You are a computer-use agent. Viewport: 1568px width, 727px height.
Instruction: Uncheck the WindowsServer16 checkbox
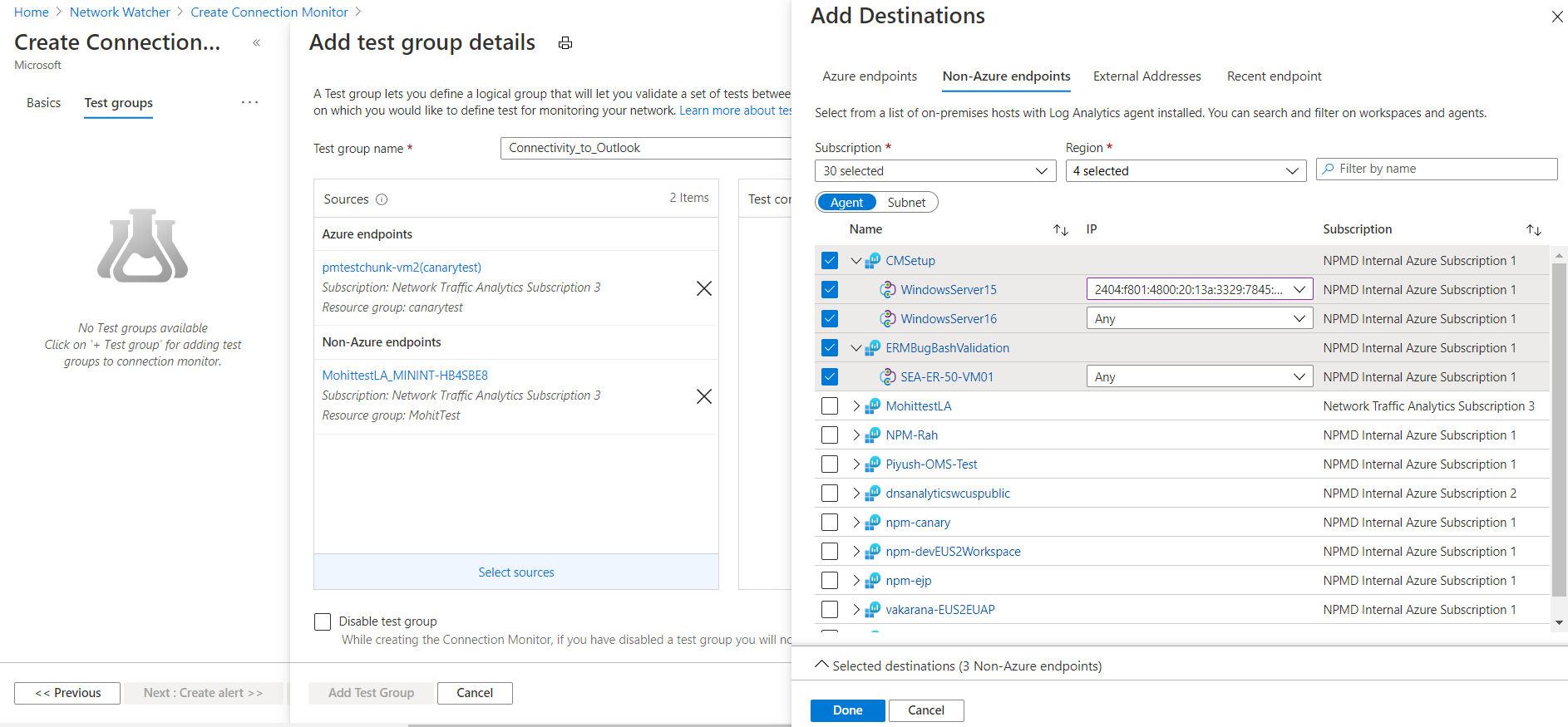coord(830,319)
